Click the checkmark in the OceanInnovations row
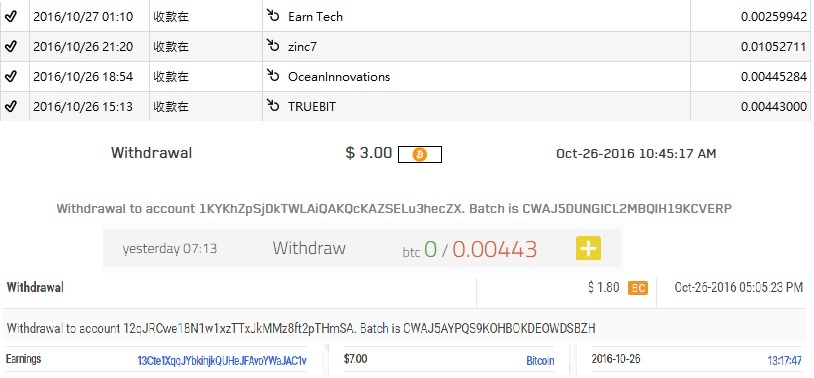The width and height of the screenshot is (814, 378). point(10,76)
